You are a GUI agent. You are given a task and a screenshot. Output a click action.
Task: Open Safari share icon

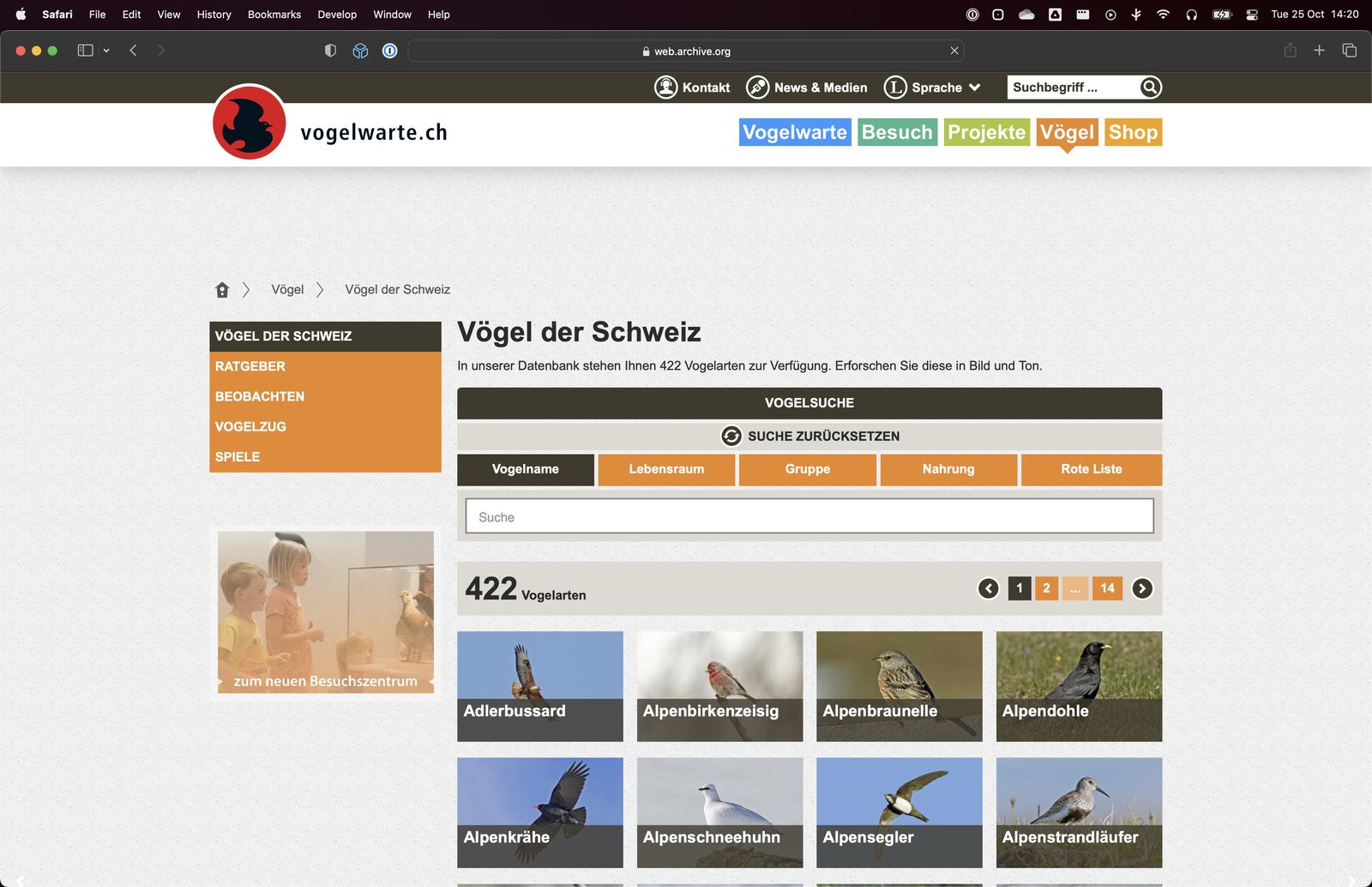click(1290, 51)
